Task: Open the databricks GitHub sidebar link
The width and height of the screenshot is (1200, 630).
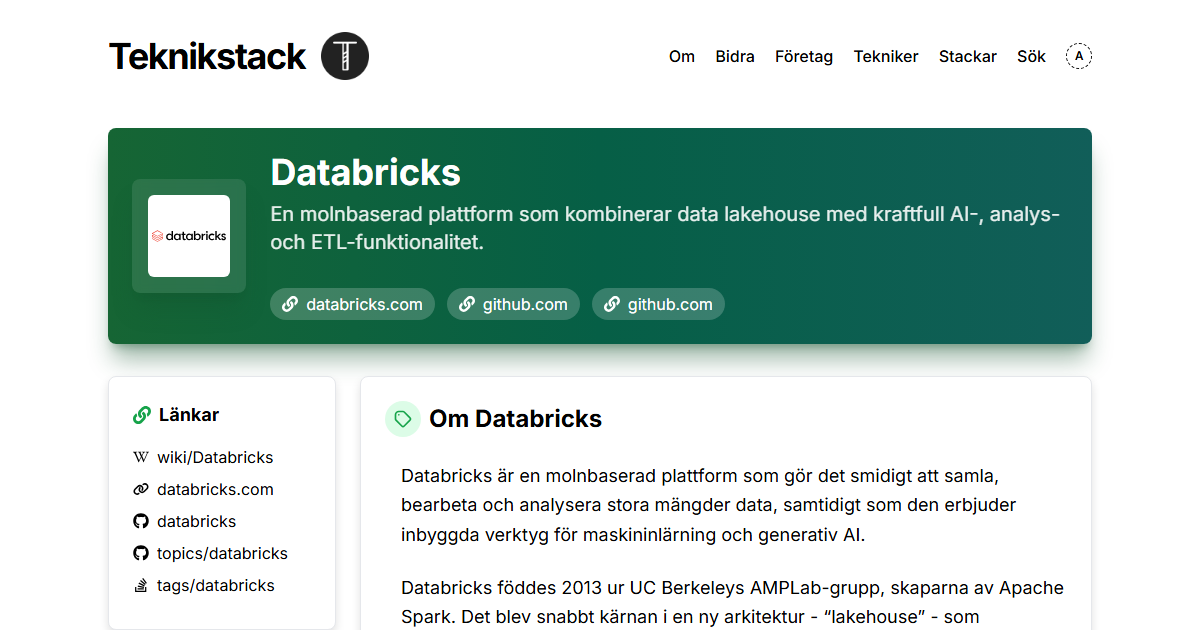Action: point(197,521)
